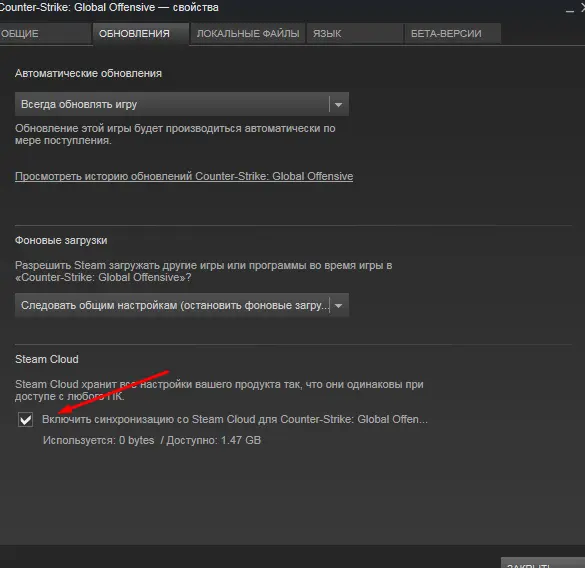This screenshot has width=585, height=568.
Task: Click the 'Автоматические обновления' heading
Action: (88, 74)
